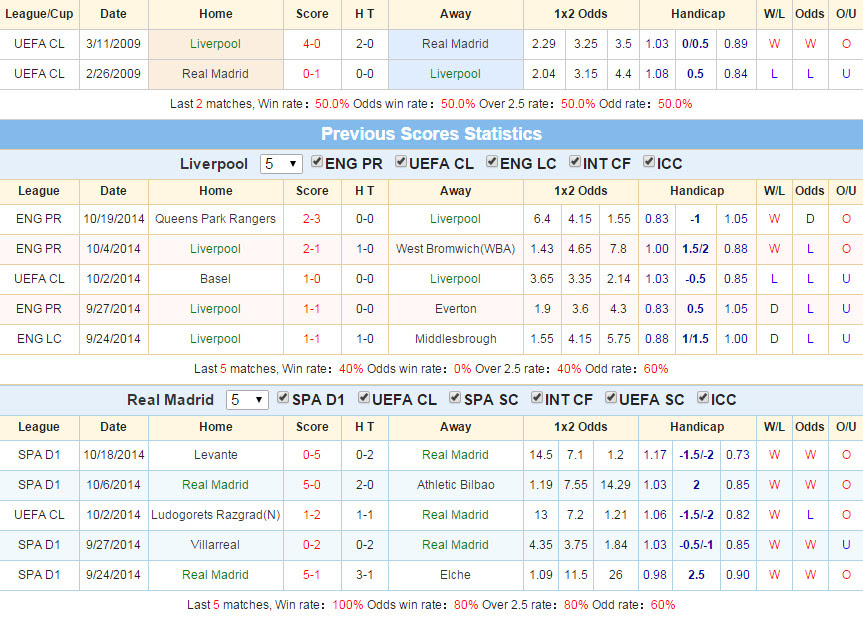The image size is (863, 620).
Task: Click the 5-0 score versus Athletic Bilbao
Action: (x=312, y=485)
